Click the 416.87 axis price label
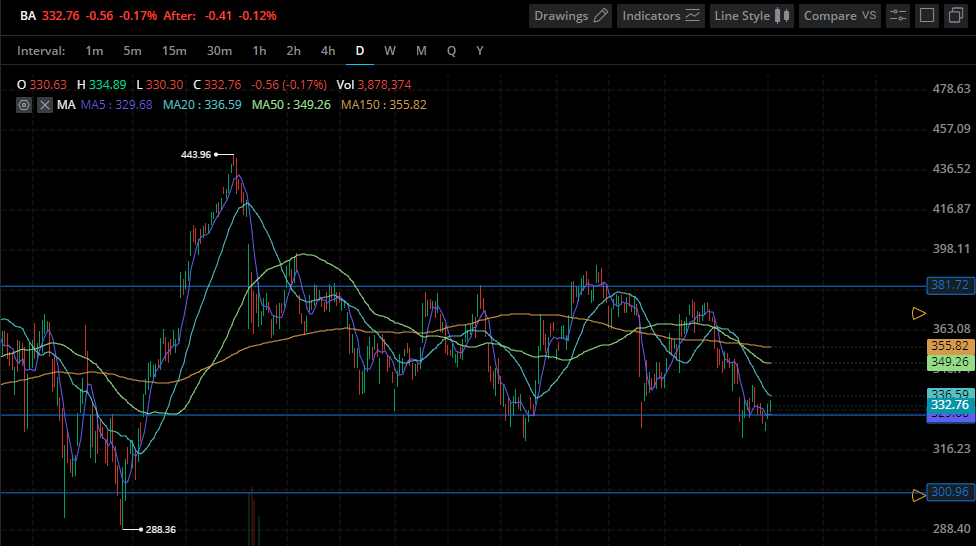The height and width of the screenshot is (546, 976). 951,209
